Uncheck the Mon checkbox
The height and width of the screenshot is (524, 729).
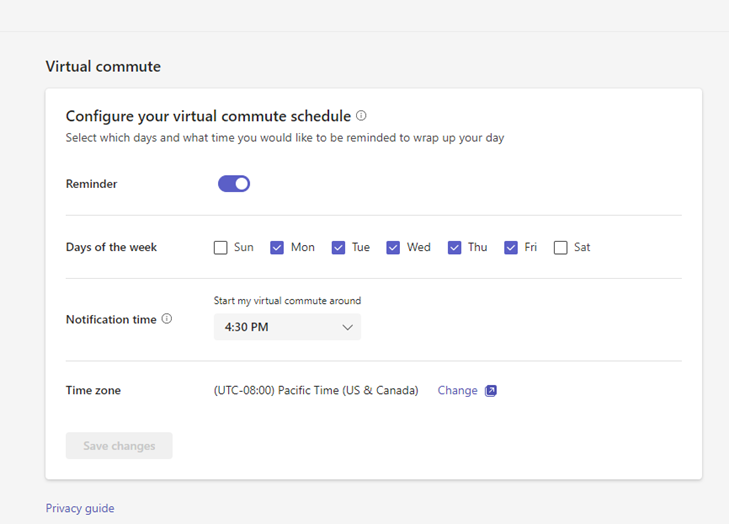tap(277, 247)
